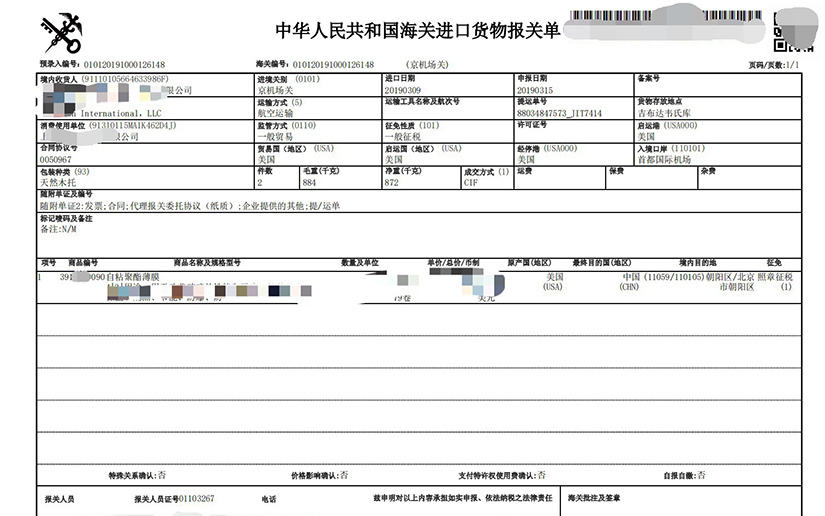Click the 成交方式 value CIF
Image resolution: width=825 pixels, height=516 pixels.
pos(471,183)
